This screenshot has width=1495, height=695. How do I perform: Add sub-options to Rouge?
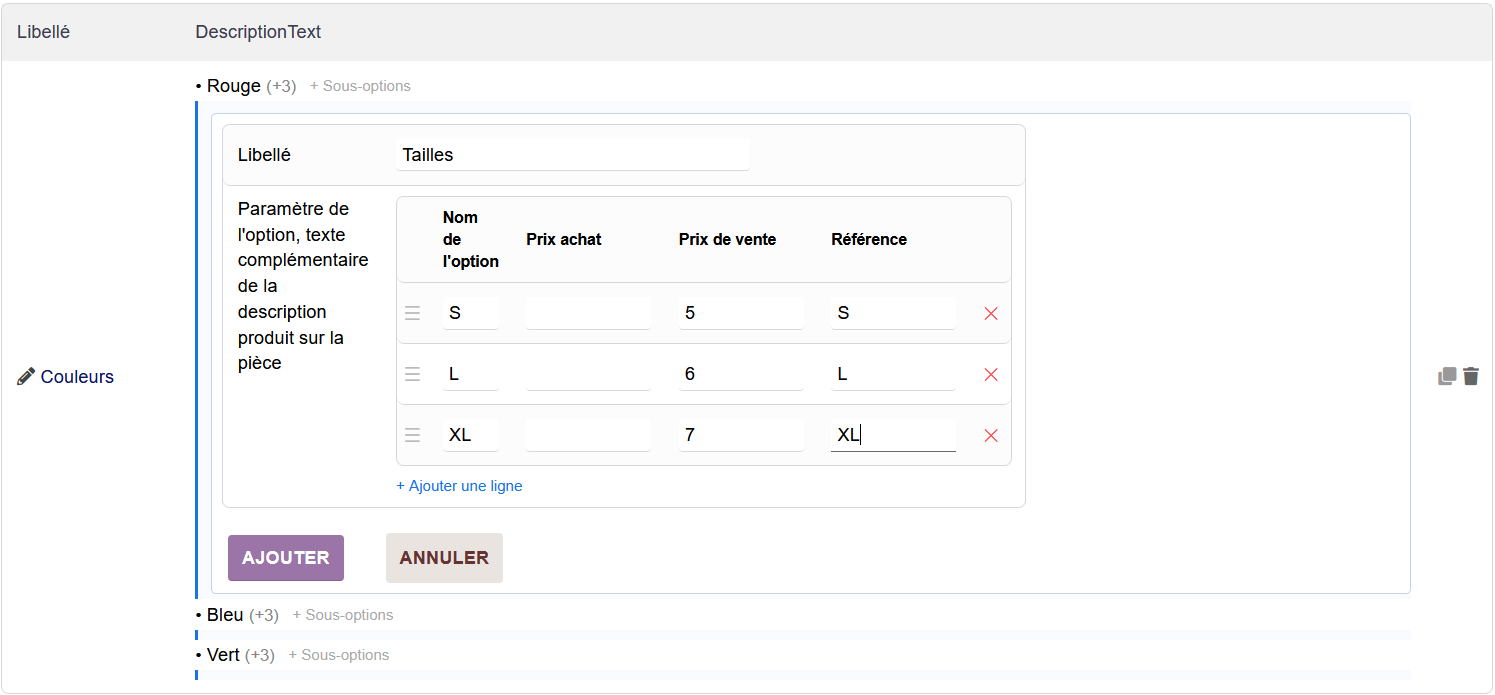pos(360,86)
